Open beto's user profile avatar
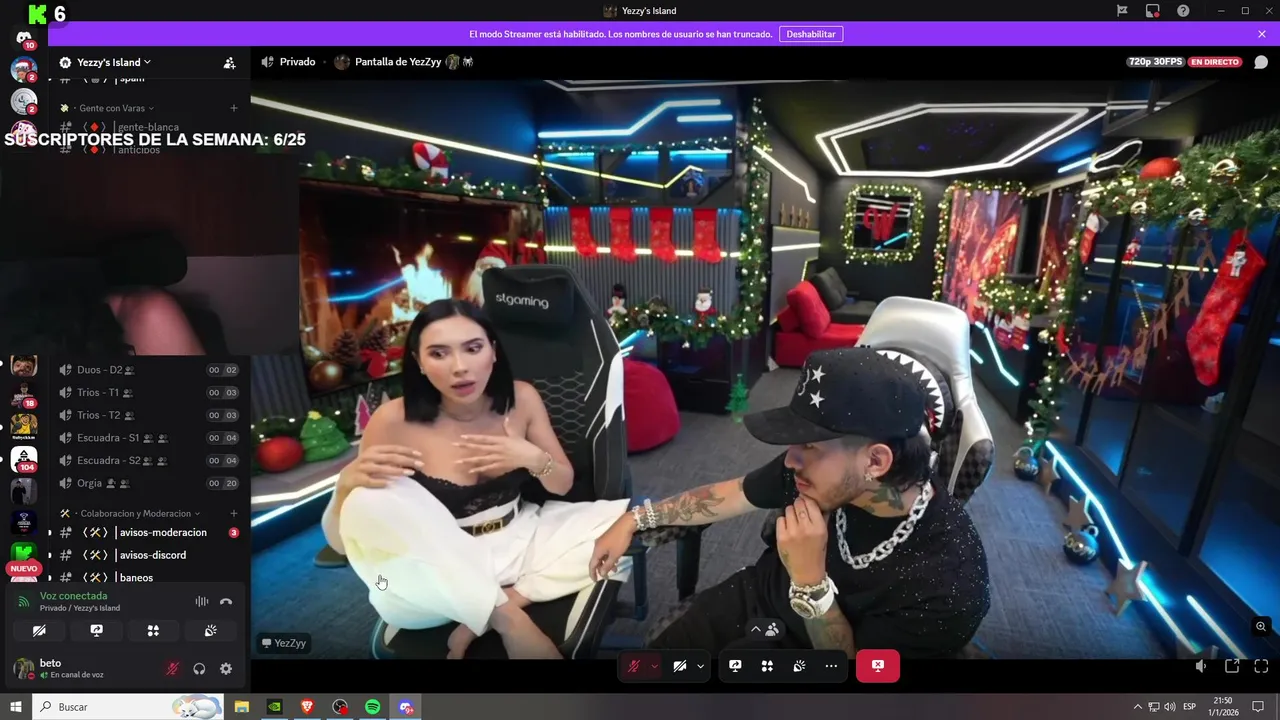1280x720 pixels. click(23, 669)
